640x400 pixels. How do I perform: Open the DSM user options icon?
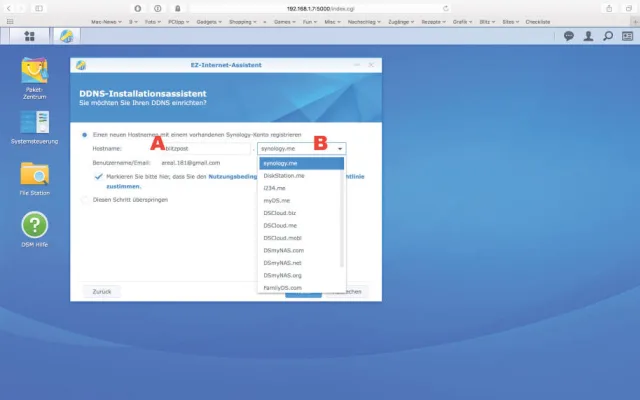coord(588,36)
